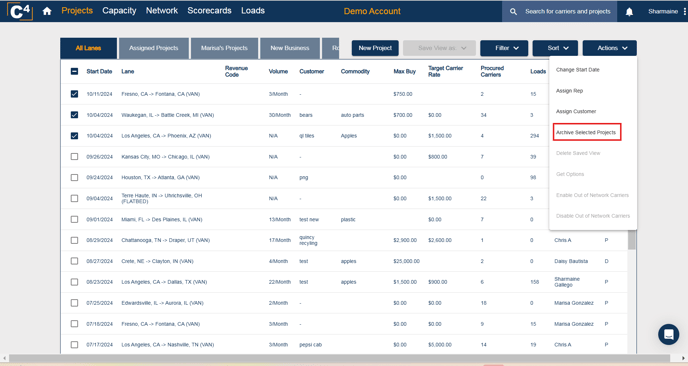688x366 pixels.
Task: Open the Chattanooga, TN -> Draper lane
Action: click(165, 240)
